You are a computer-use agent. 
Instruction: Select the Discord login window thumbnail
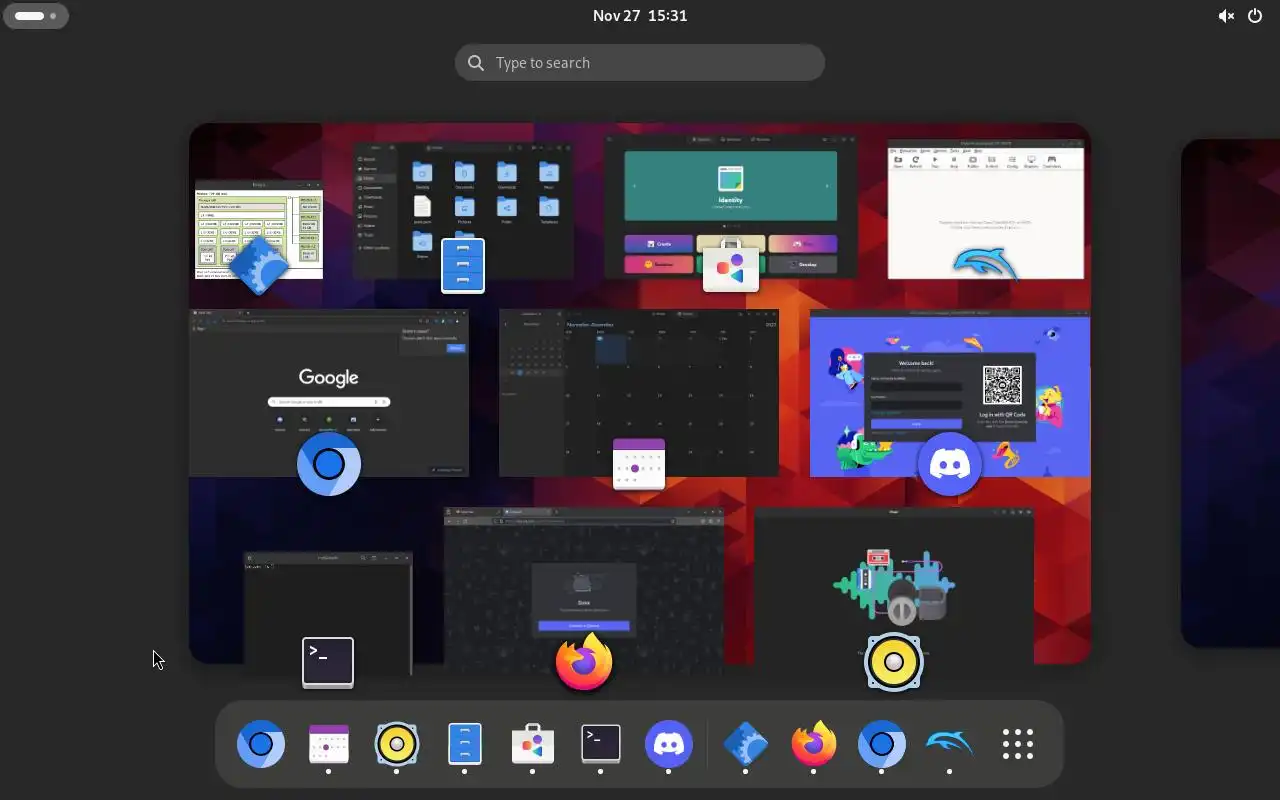pos(950,393)
